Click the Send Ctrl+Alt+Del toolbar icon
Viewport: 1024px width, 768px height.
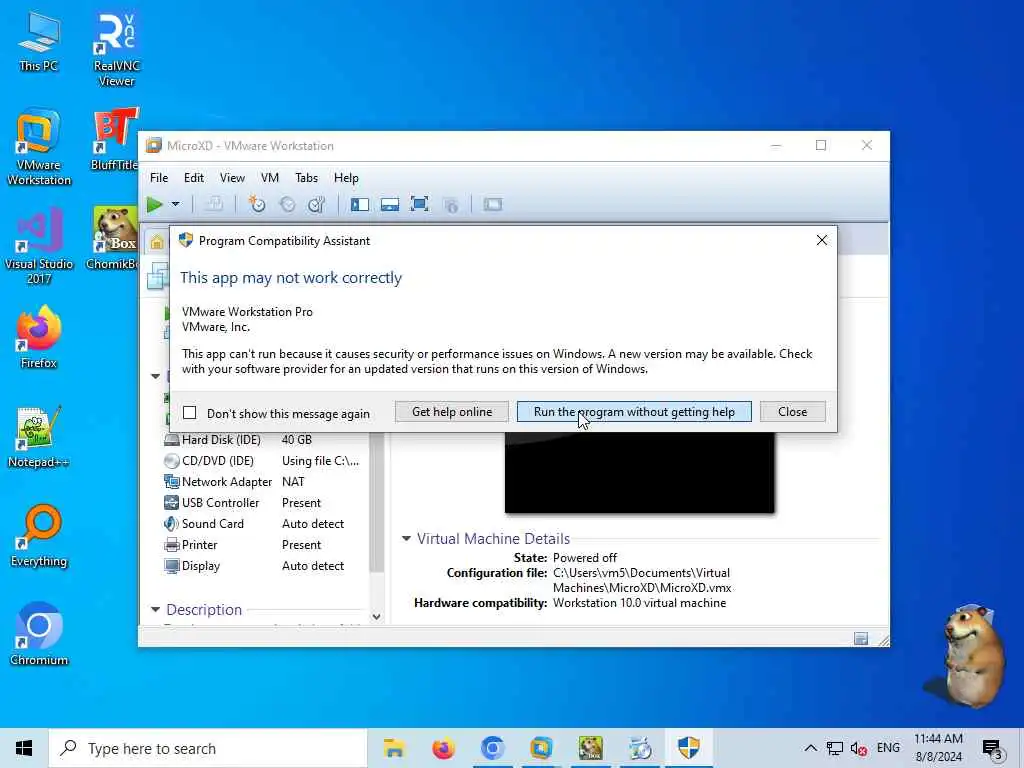tap(214, 204)
